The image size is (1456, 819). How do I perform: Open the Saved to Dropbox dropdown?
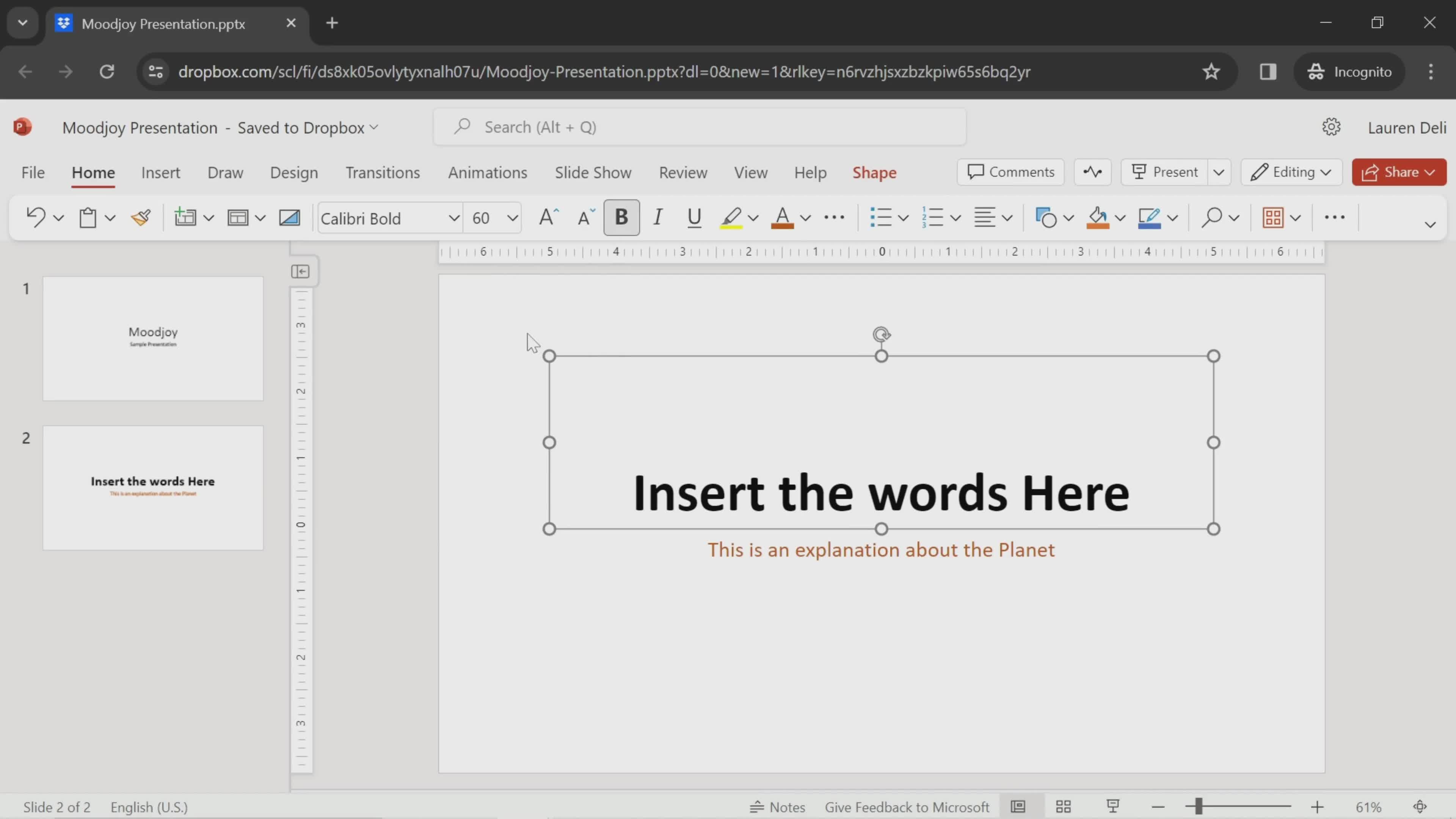[x=308, y=128]
